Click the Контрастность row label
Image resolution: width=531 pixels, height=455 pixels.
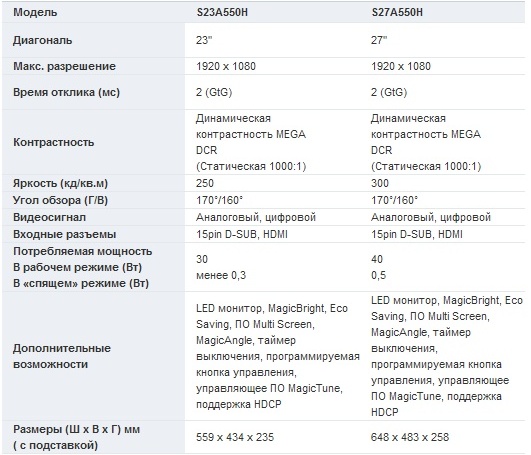tap(54, 142)
